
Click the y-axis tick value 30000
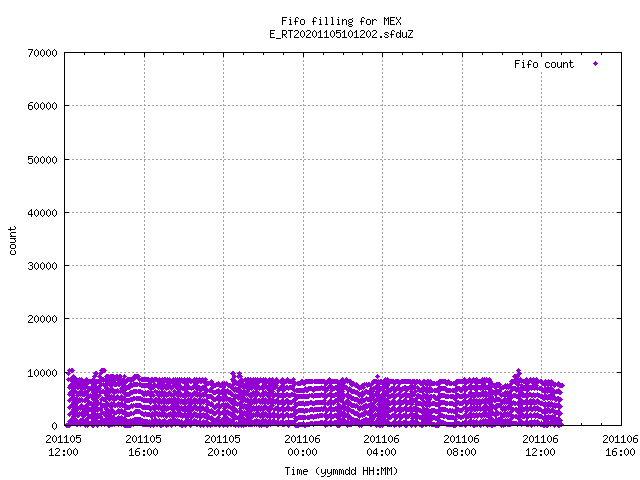pyautogui.click(x=42, y=266)
